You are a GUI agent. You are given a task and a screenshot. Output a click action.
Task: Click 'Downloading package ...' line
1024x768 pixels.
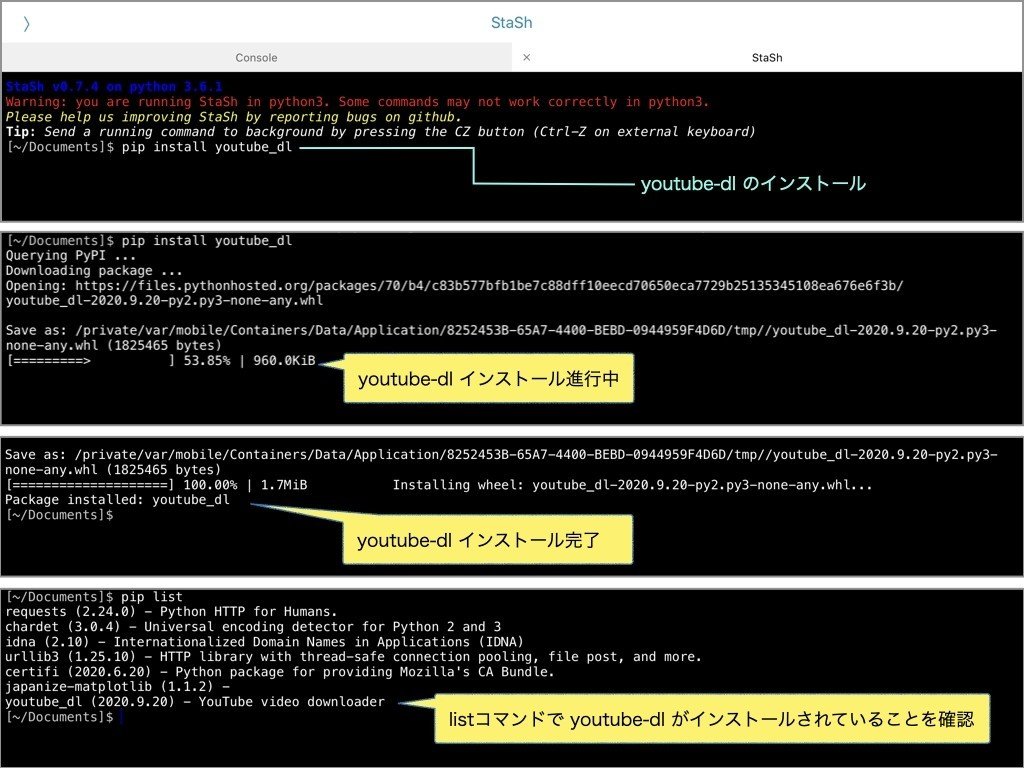pyautogui.click(x=94, y=270)
